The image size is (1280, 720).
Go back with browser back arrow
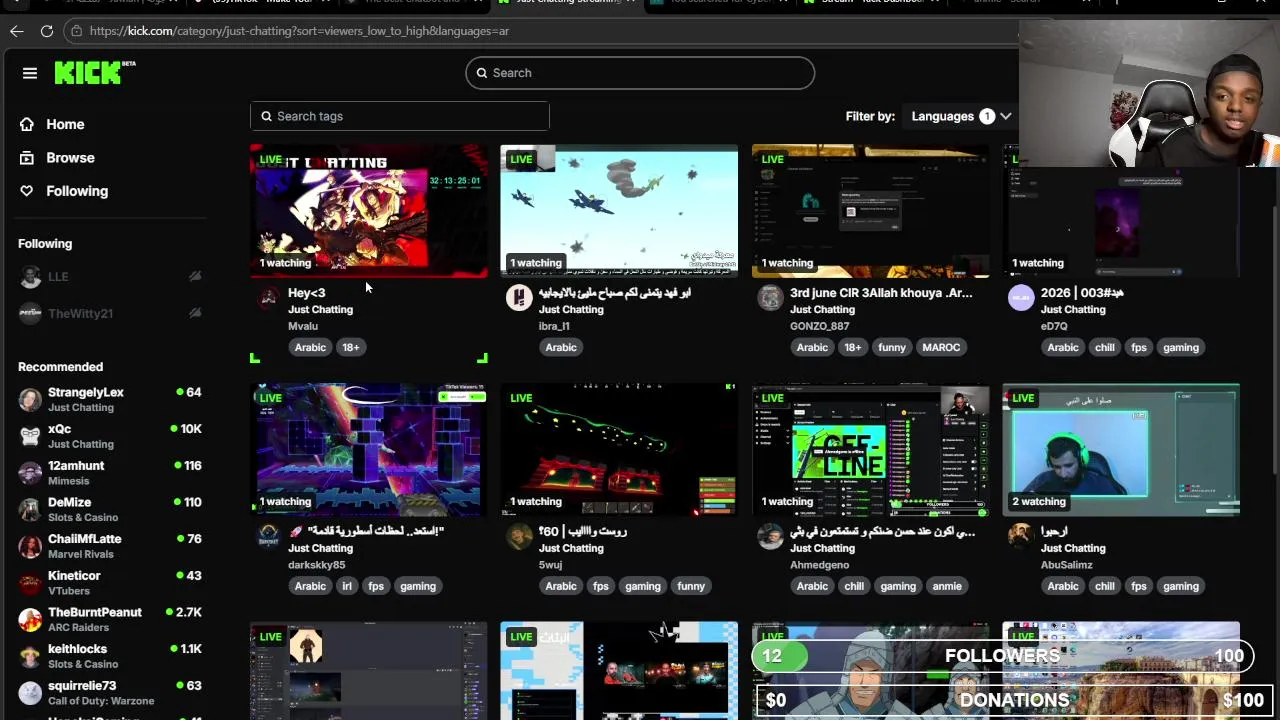(17, 31)
